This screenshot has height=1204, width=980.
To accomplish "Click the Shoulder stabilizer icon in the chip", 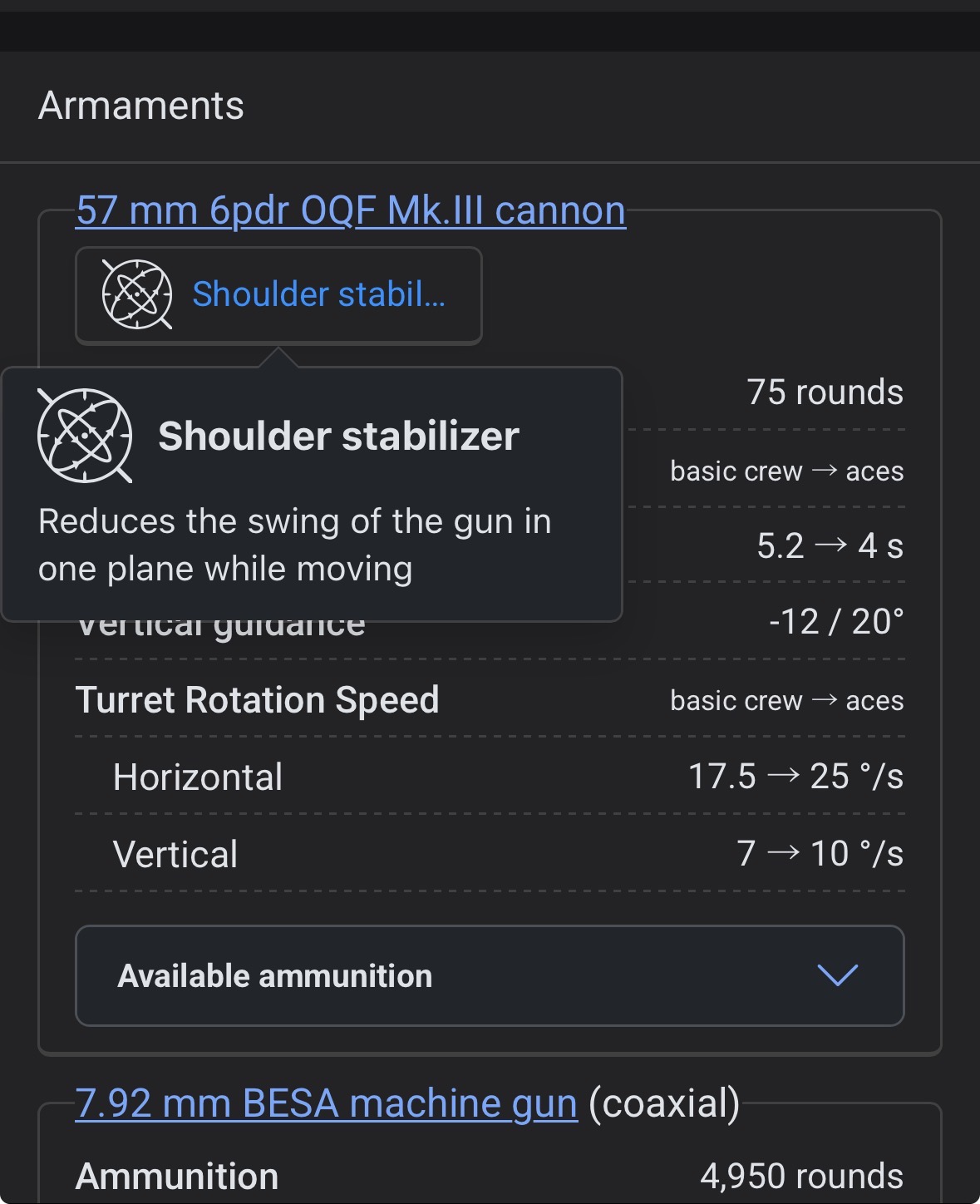I will point(136,294).
